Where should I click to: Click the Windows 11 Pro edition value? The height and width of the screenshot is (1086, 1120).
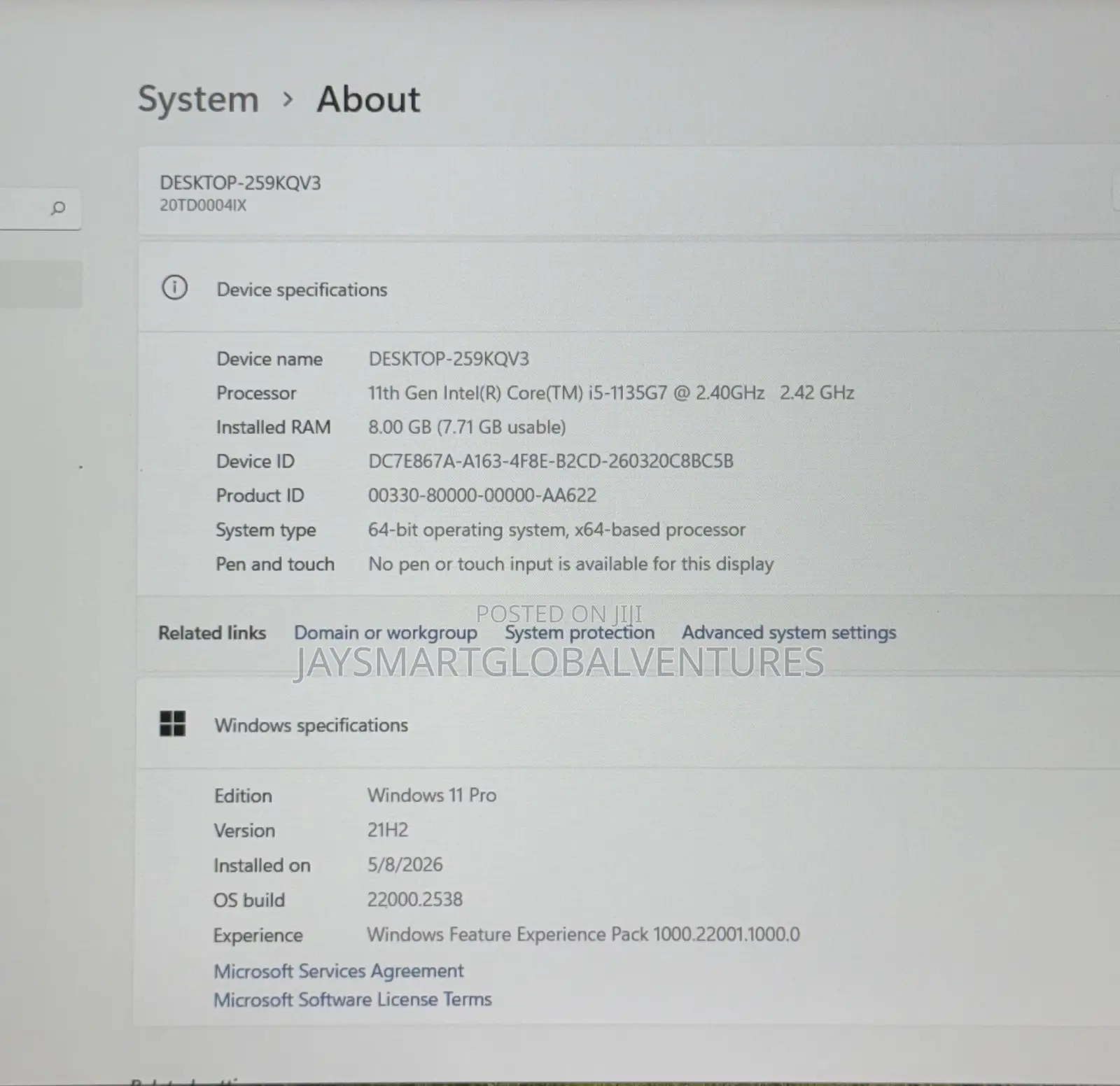coord(432,795)
